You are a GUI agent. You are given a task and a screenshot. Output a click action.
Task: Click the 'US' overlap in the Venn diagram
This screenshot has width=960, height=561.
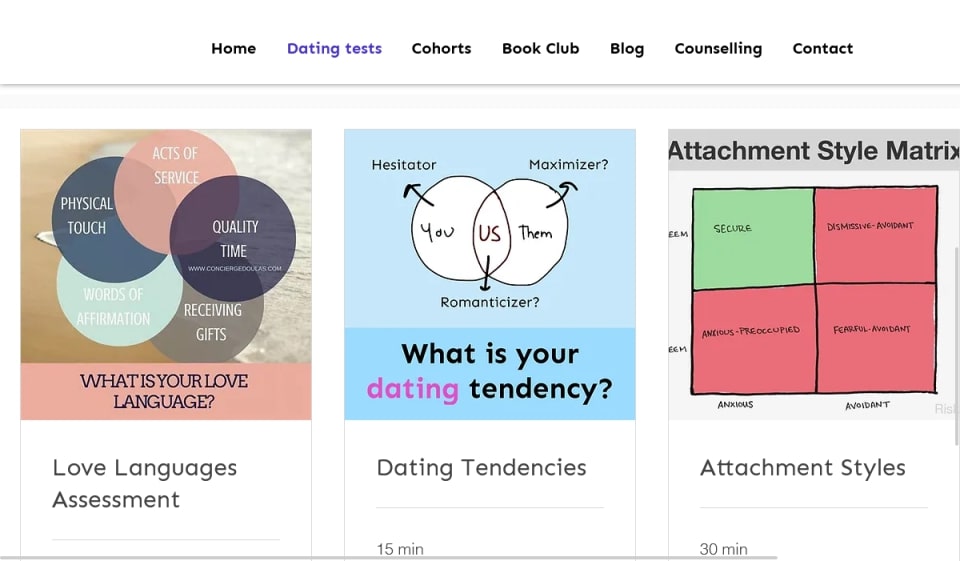(x=489, y=233)
